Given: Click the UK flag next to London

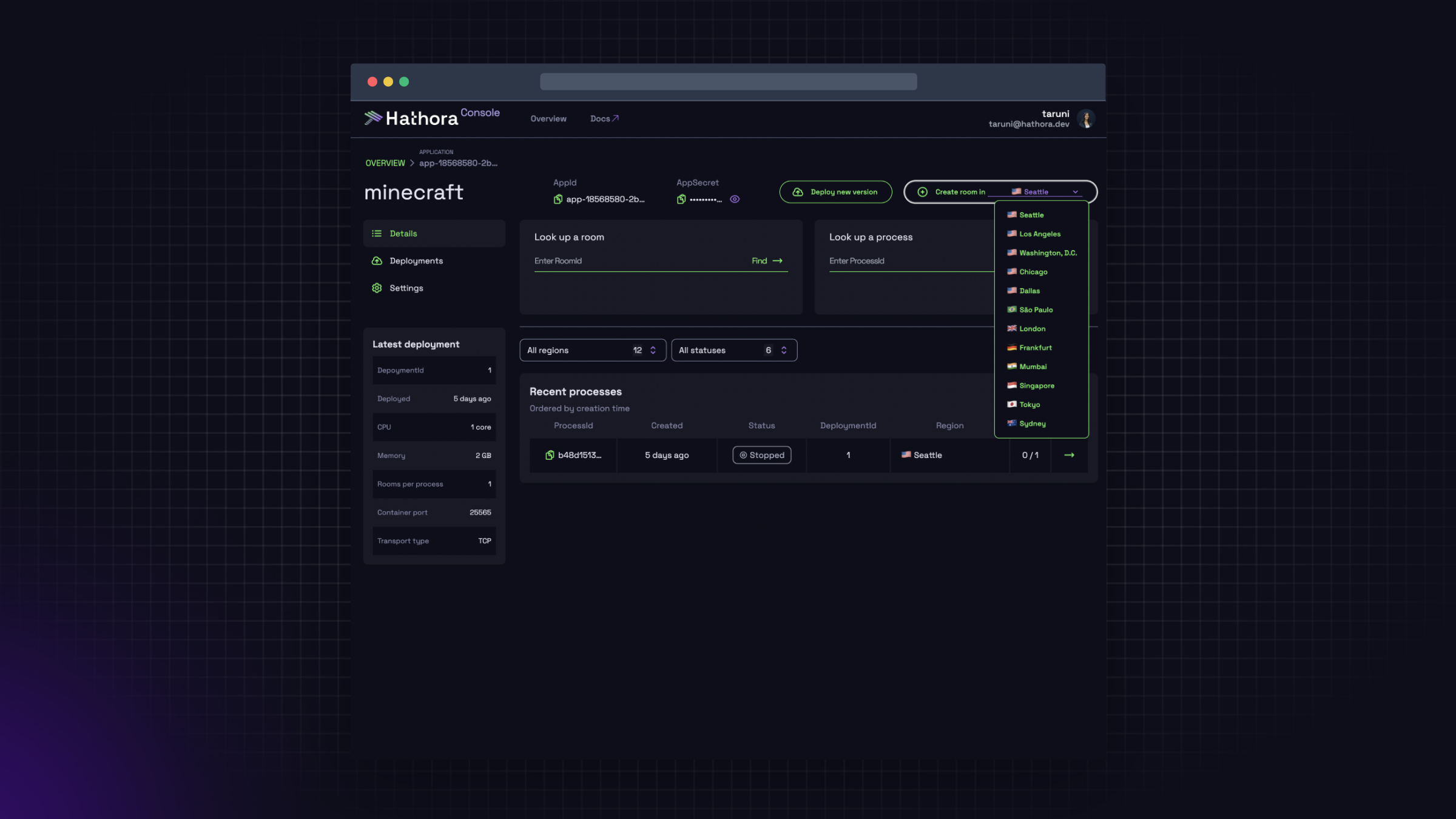Looking at the screenshot, I should pyautogui.click(x=1012, y=328).
